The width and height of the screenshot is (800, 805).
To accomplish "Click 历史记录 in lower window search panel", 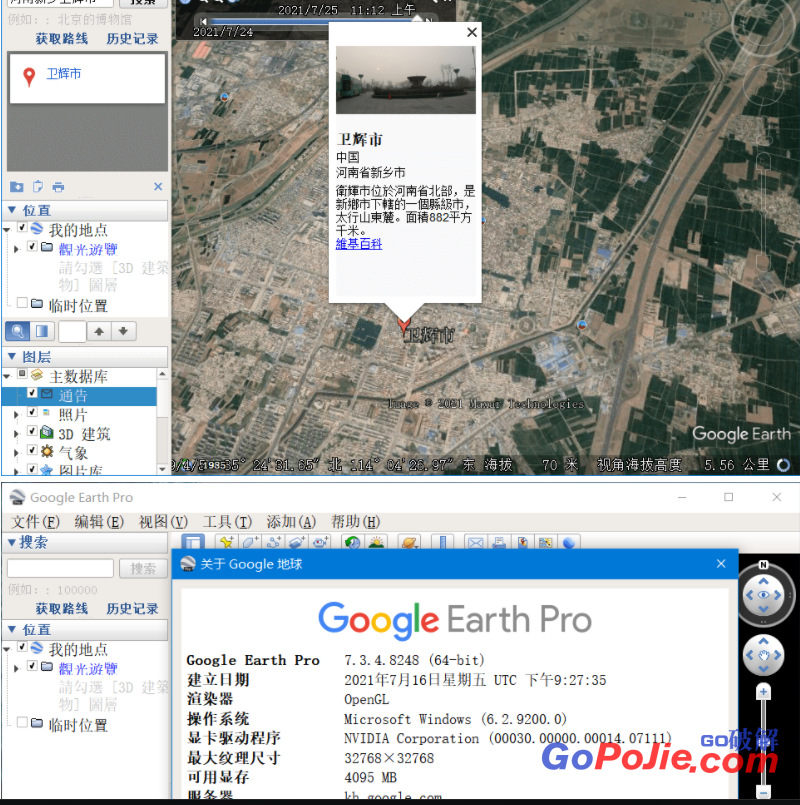I will point(132,608).
